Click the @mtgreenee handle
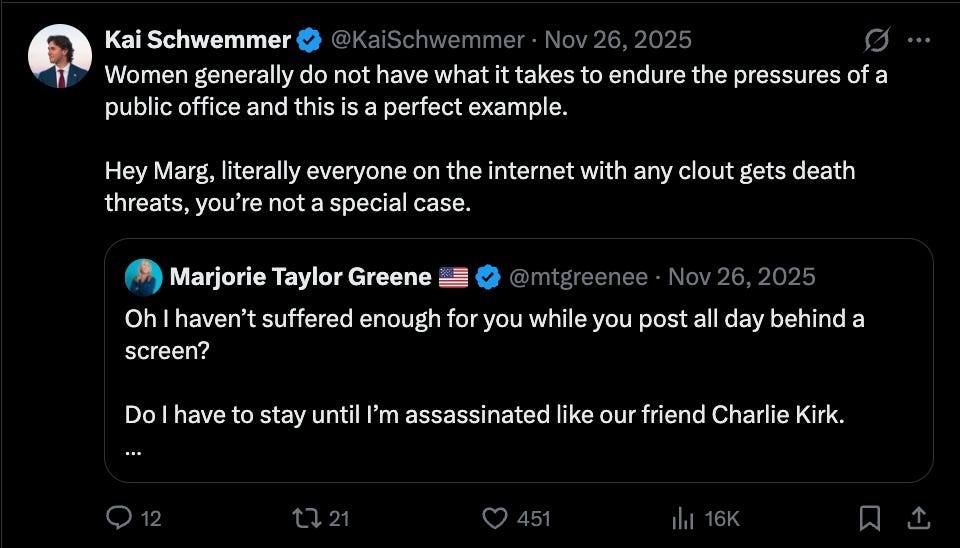This screenshot has height=548, width=960. tap(579, 277)
